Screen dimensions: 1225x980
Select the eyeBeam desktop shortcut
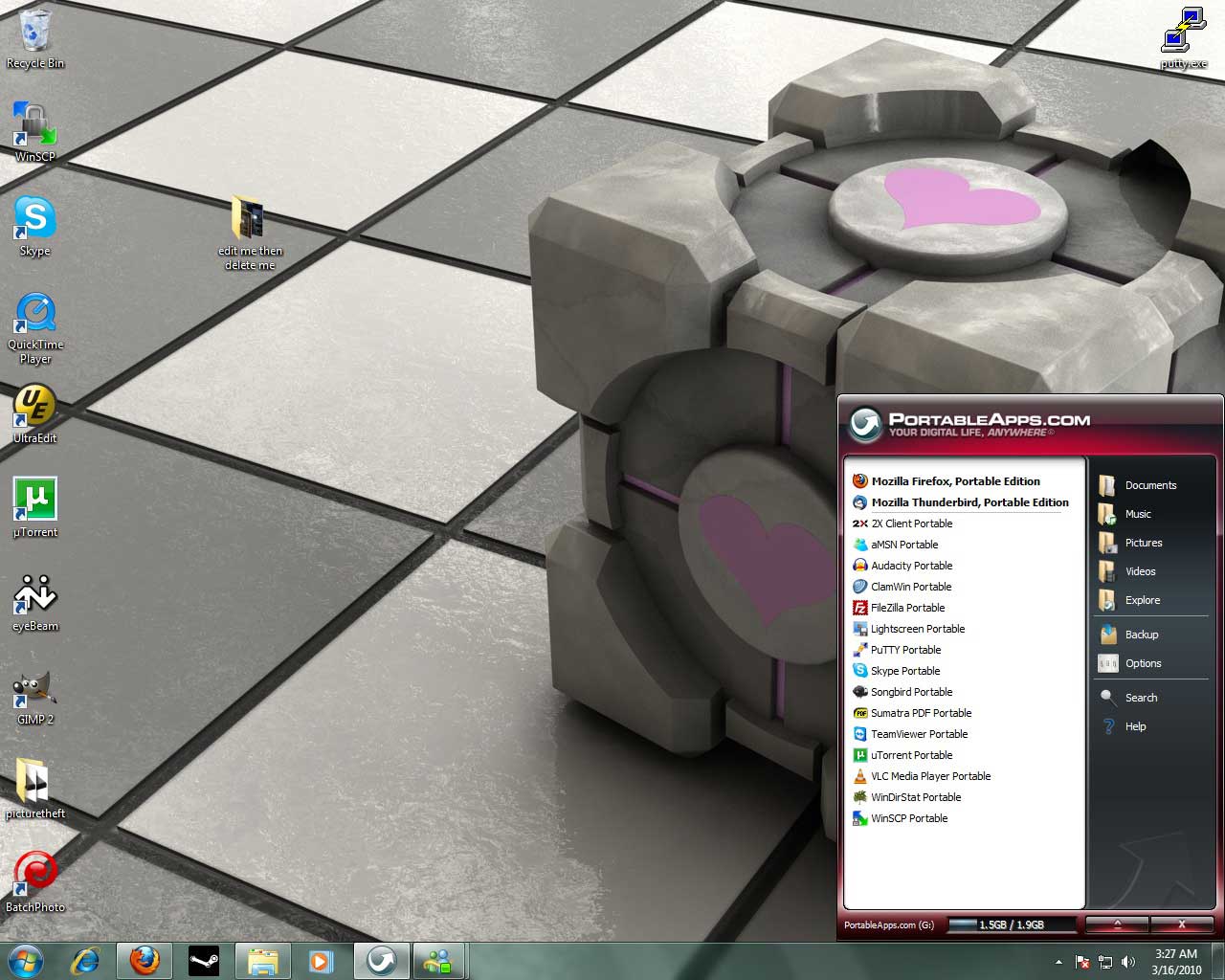[35, 602]
